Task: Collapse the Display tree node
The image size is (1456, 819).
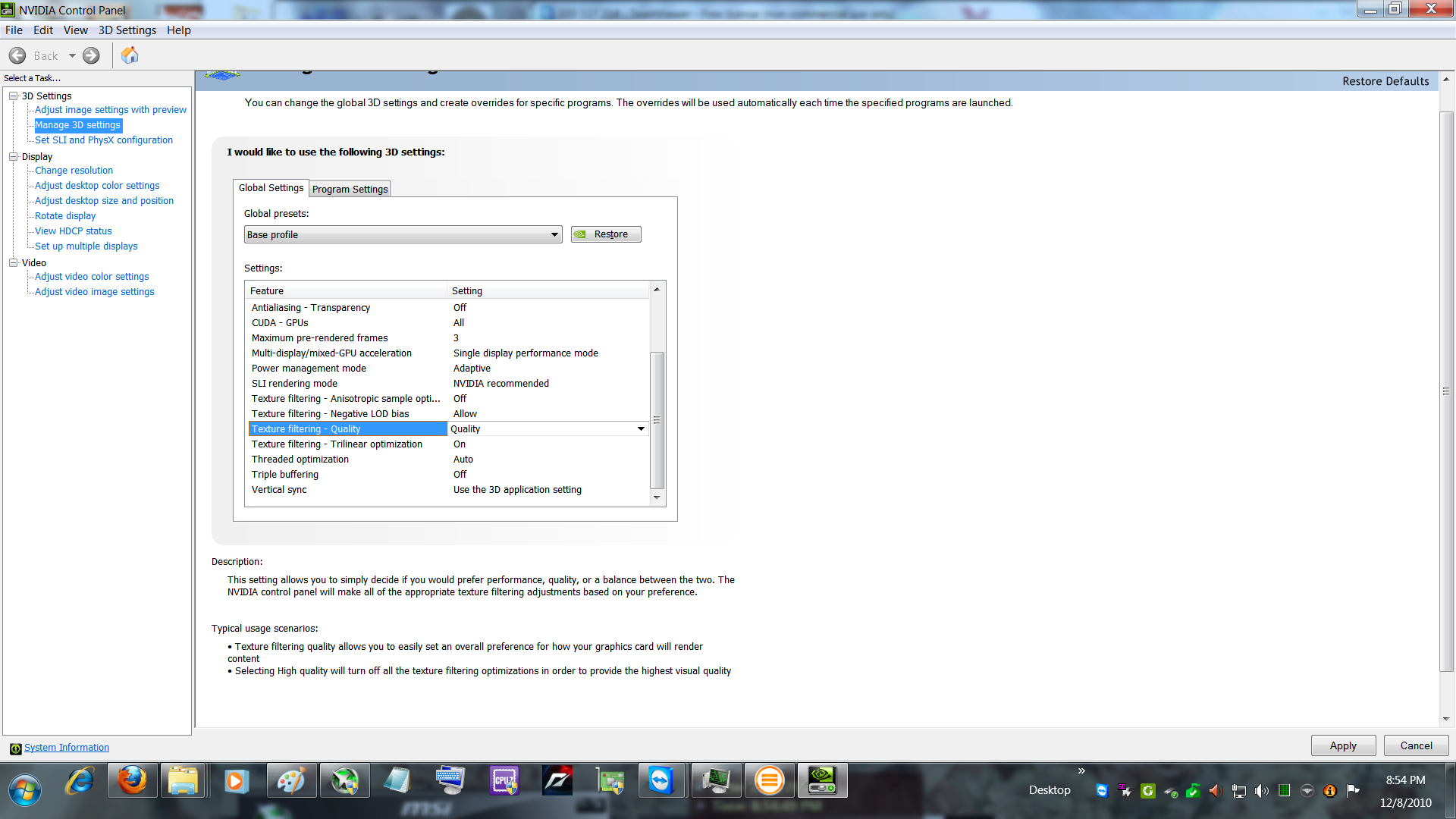Action: tap(13, 157)
